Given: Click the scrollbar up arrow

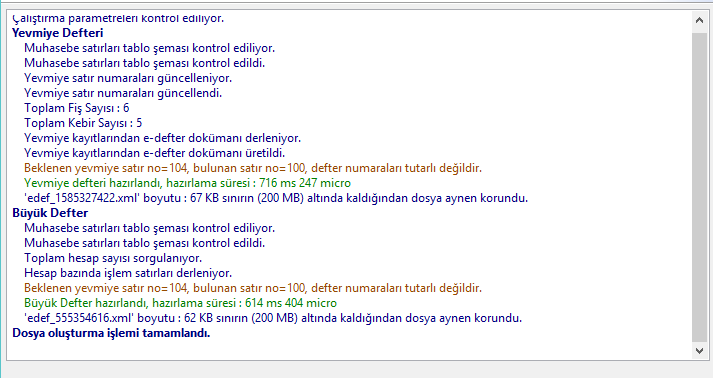Looking at the screenshot, I should [x=699, y=20].
